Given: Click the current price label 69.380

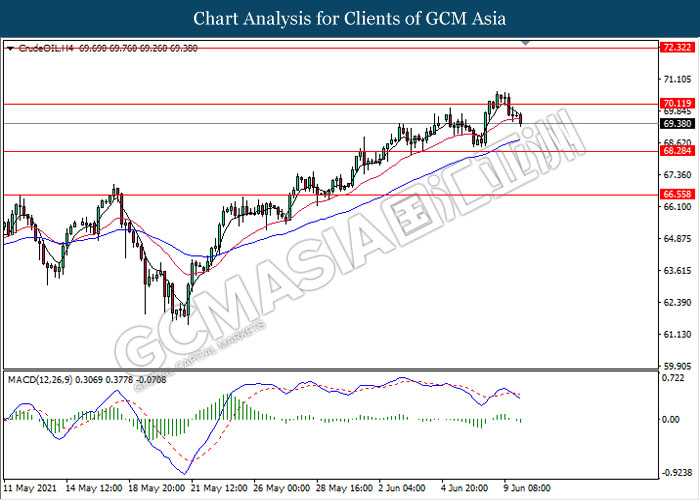Looking at the screenshot, I should click(677, 124).
